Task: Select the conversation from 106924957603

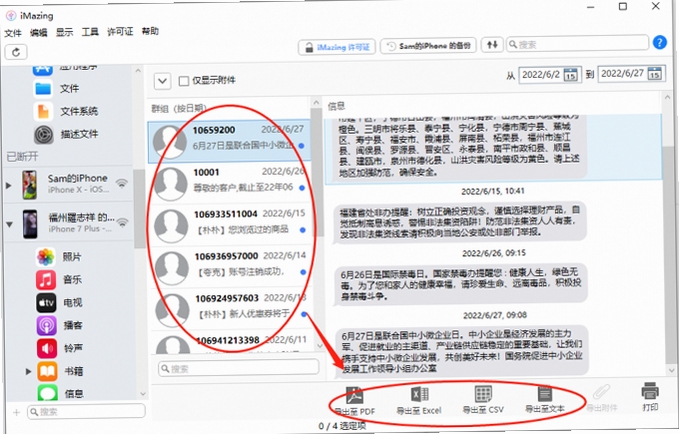Action: [232, 308]
